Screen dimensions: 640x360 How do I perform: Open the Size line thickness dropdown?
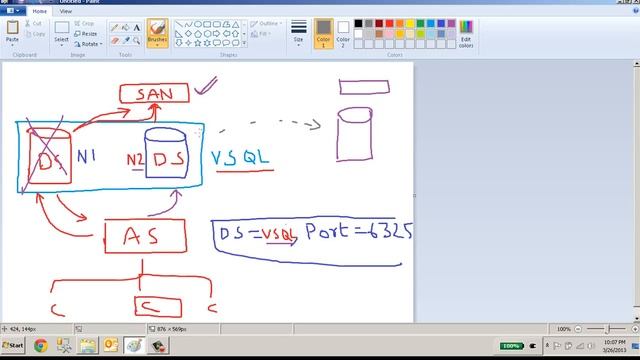pyautogui.click(x=298, y=34)
